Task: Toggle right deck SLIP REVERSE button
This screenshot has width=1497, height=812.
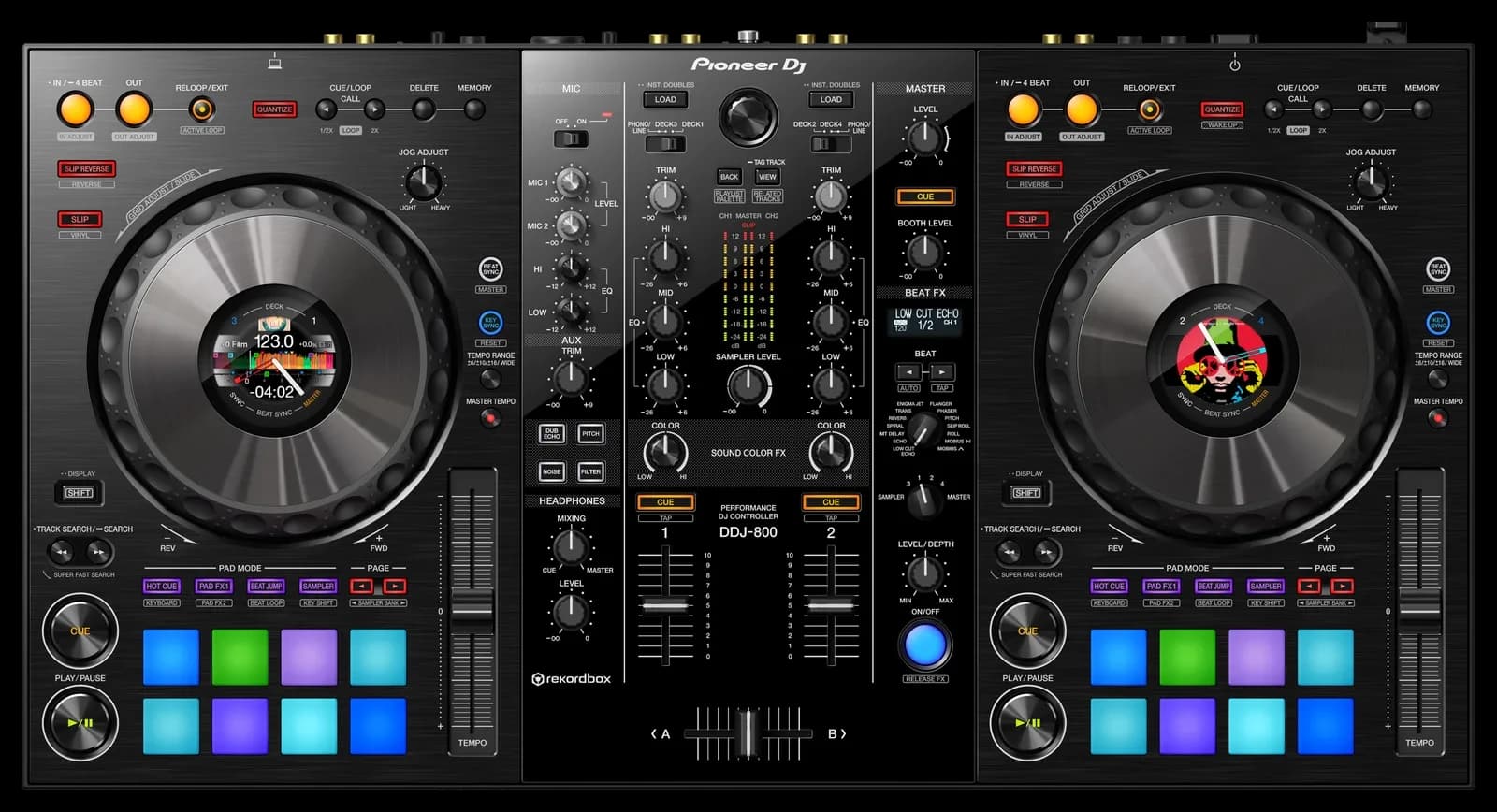Action: [1034, 169]
